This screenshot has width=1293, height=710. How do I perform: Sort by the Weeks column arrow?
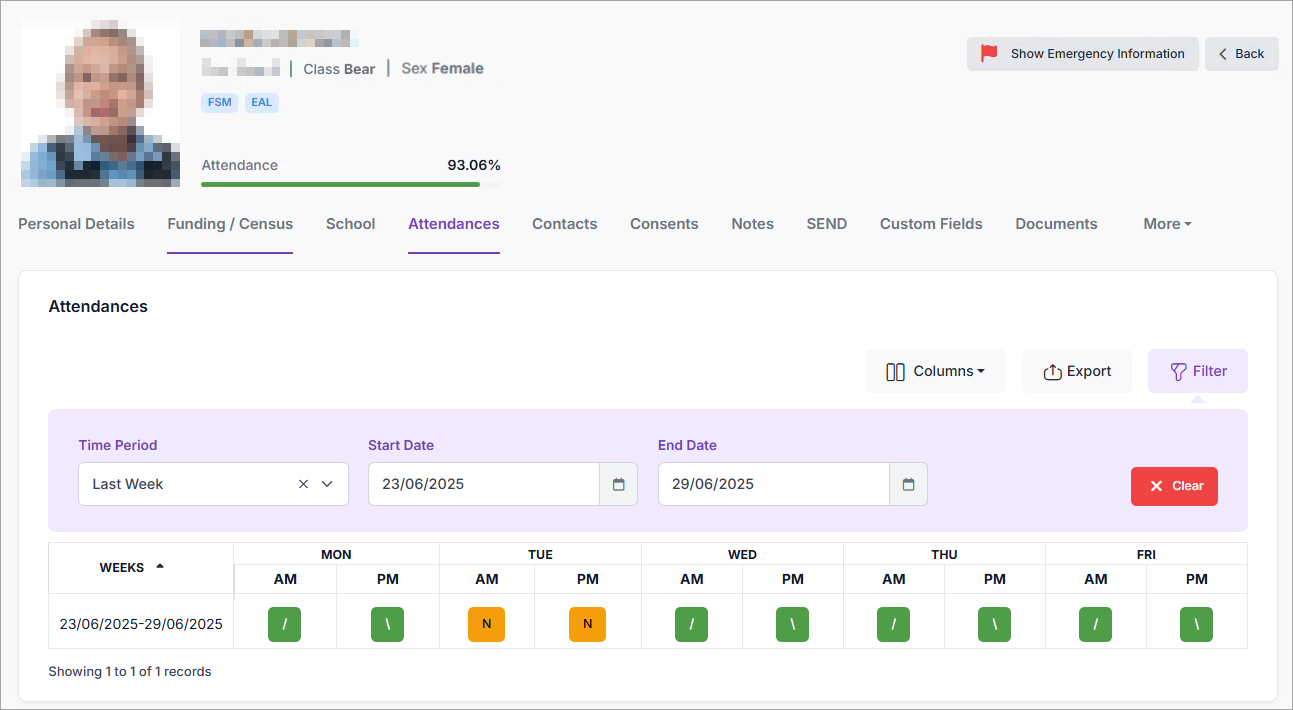pyautogui.click(x=159, y=567)
